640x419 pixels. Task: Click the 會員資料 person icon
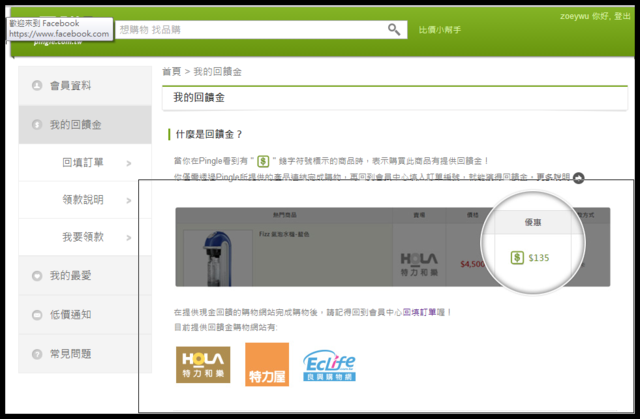coord(37,86)
